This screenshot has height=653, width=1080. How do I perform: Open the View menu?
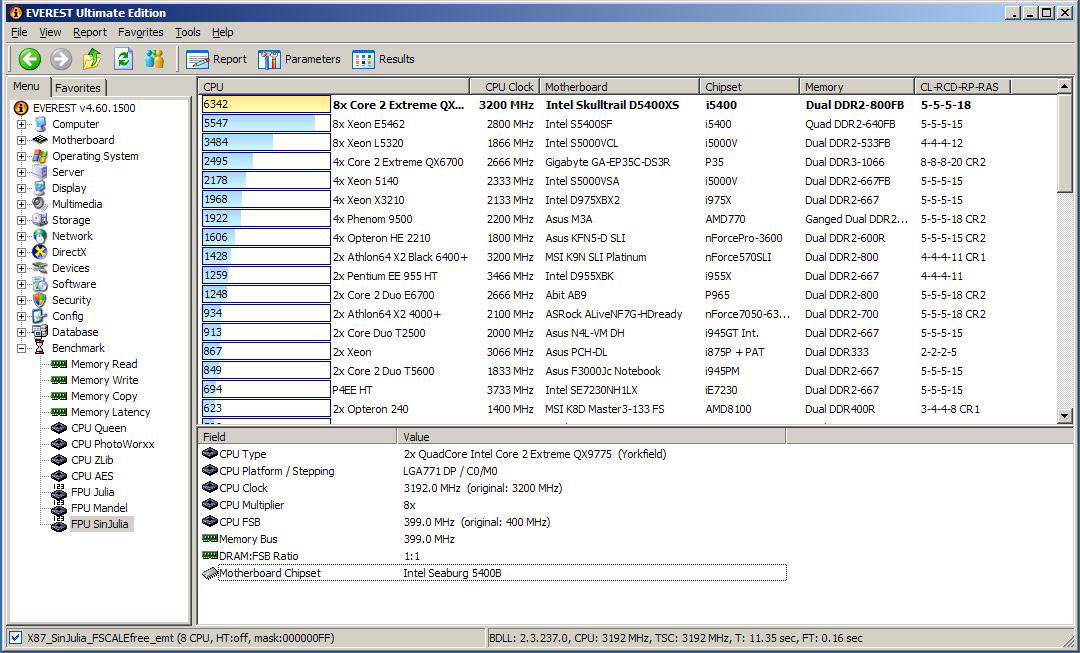pyautogui.click(x=50, y=32)
